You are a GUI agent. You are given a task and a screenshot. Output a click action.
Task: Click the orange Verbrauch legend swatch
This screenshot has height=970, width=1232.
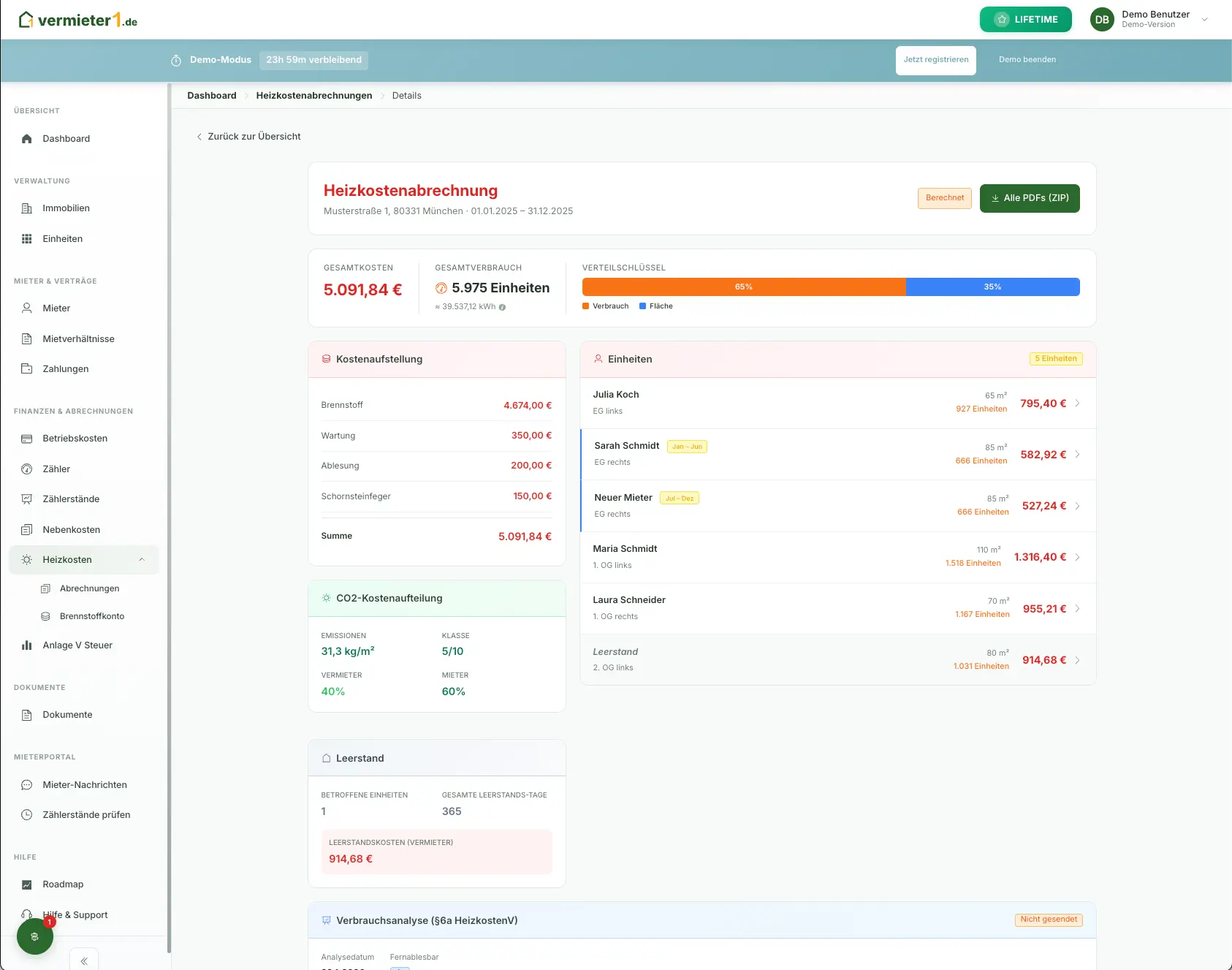click(585, 306)
